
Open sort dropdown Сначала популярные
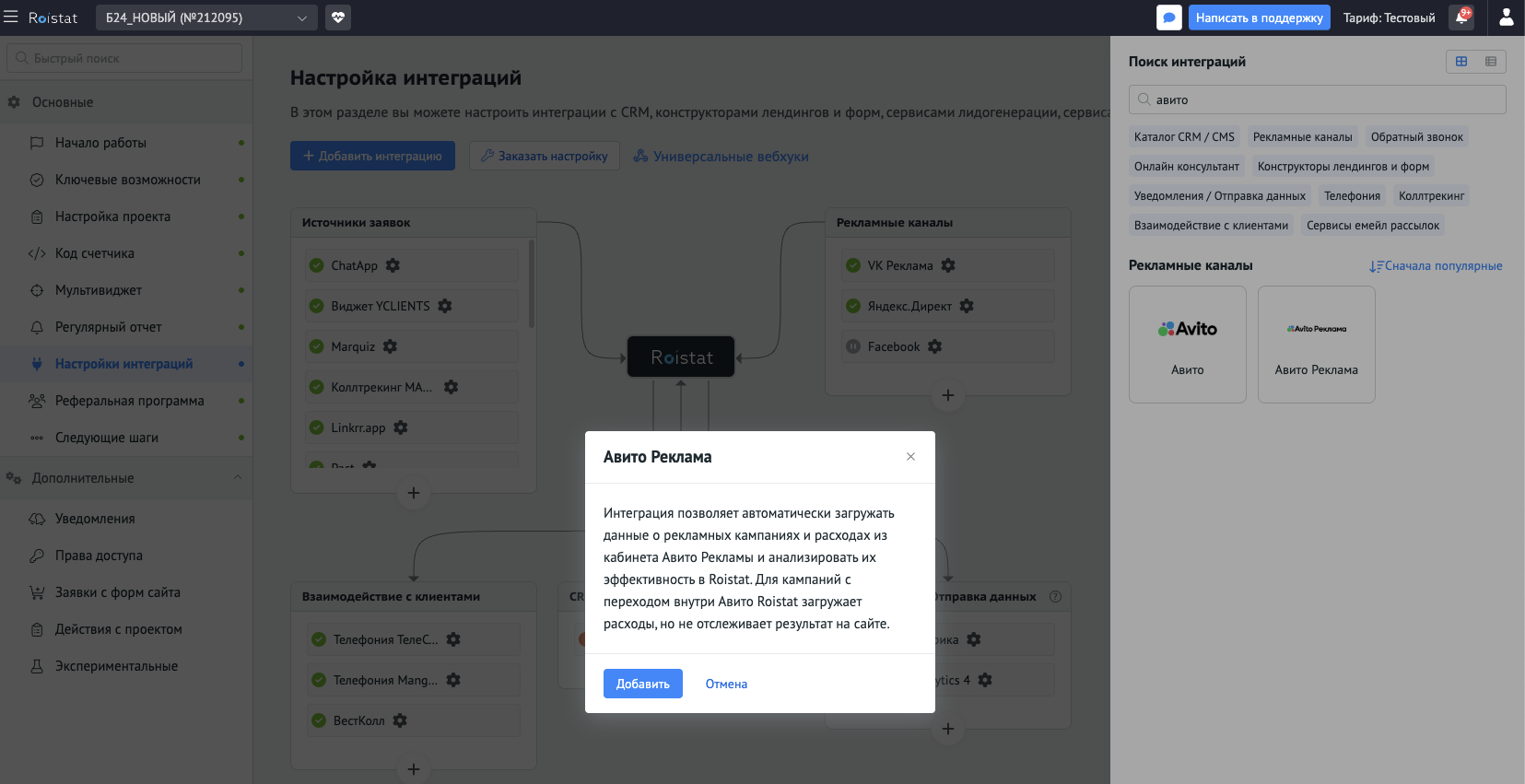1436,266
